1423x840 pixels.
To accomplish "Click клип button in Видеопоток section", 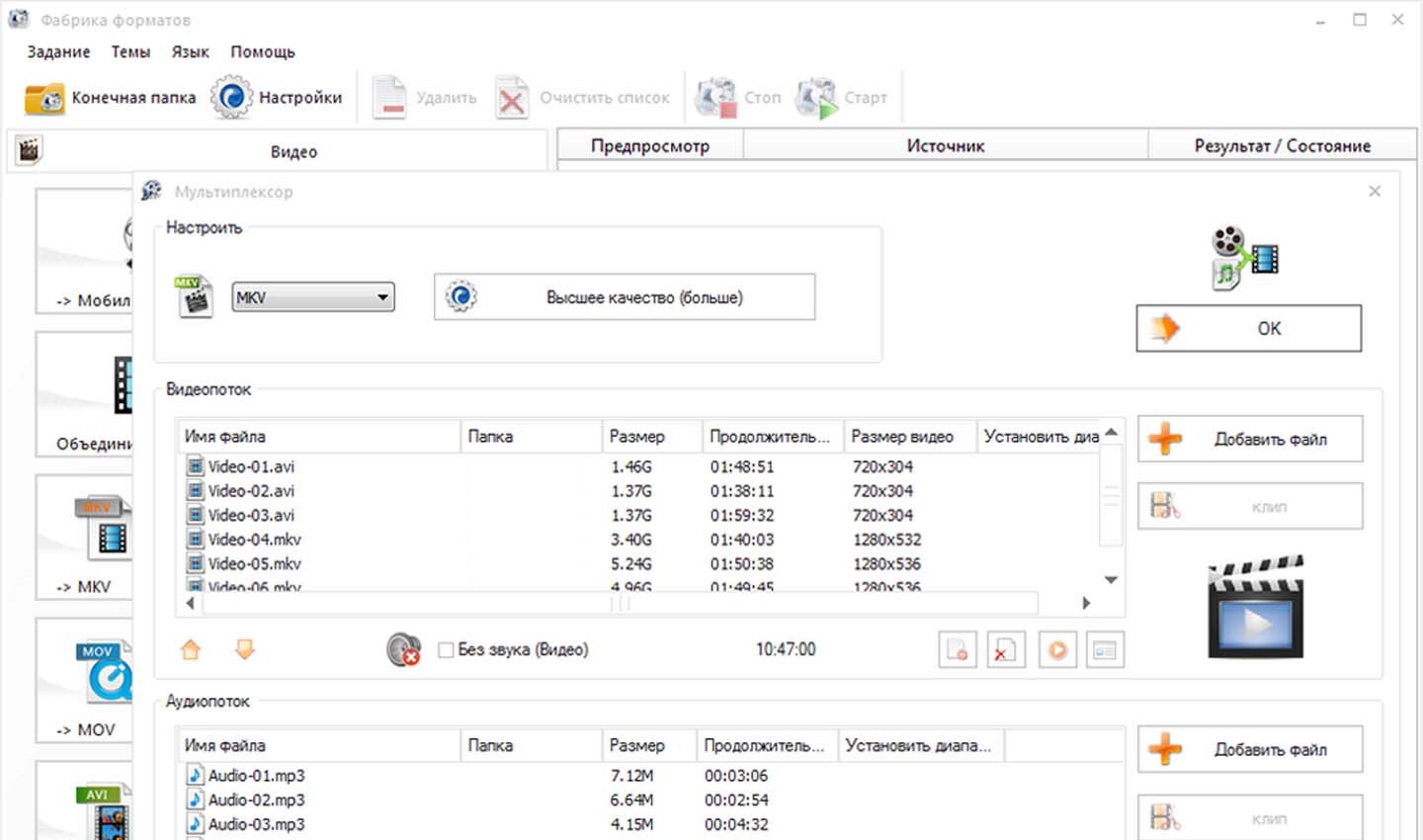I will tap(1250, 507).
